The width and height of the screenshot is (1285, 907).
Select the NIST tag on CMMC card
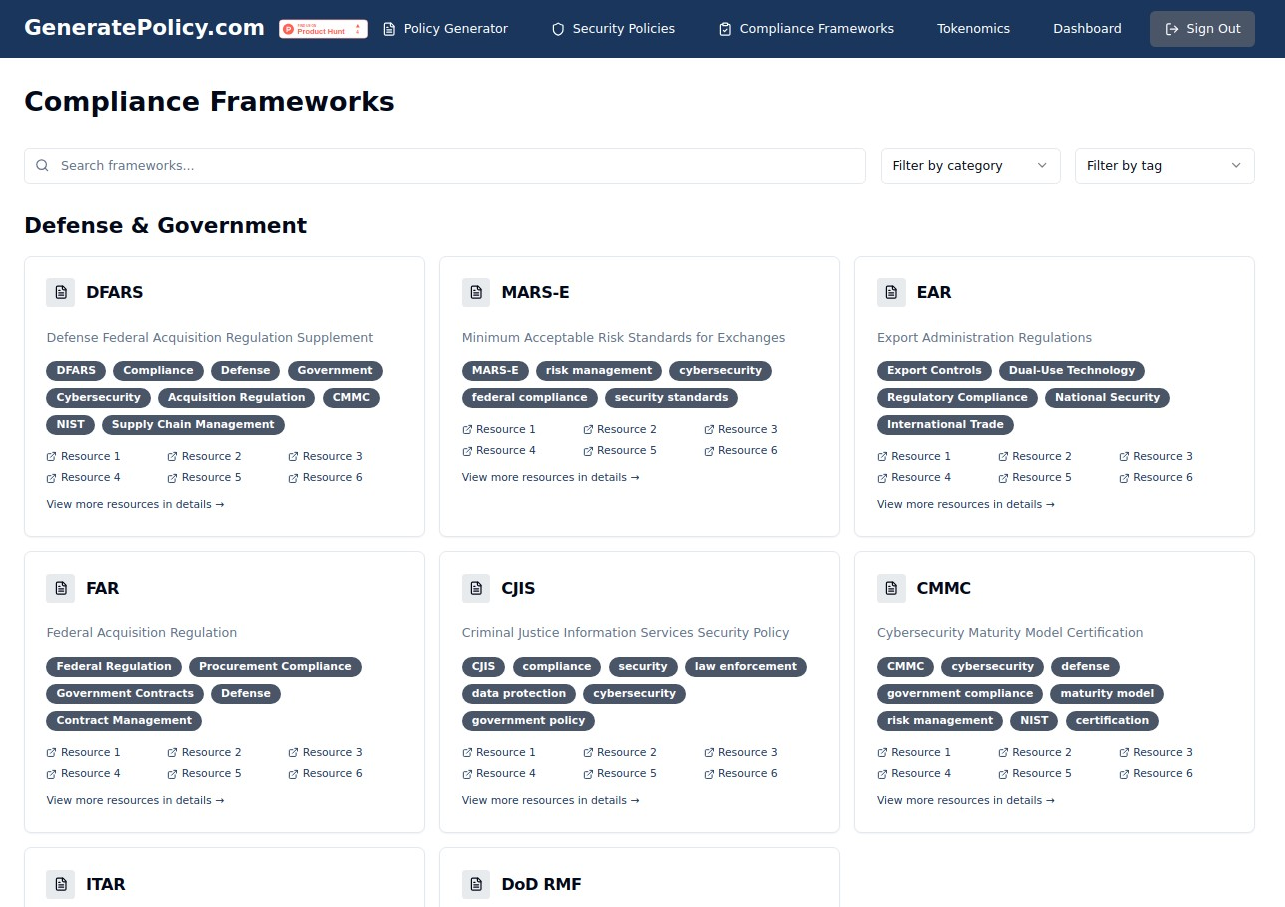click(x=1034, y=720)
